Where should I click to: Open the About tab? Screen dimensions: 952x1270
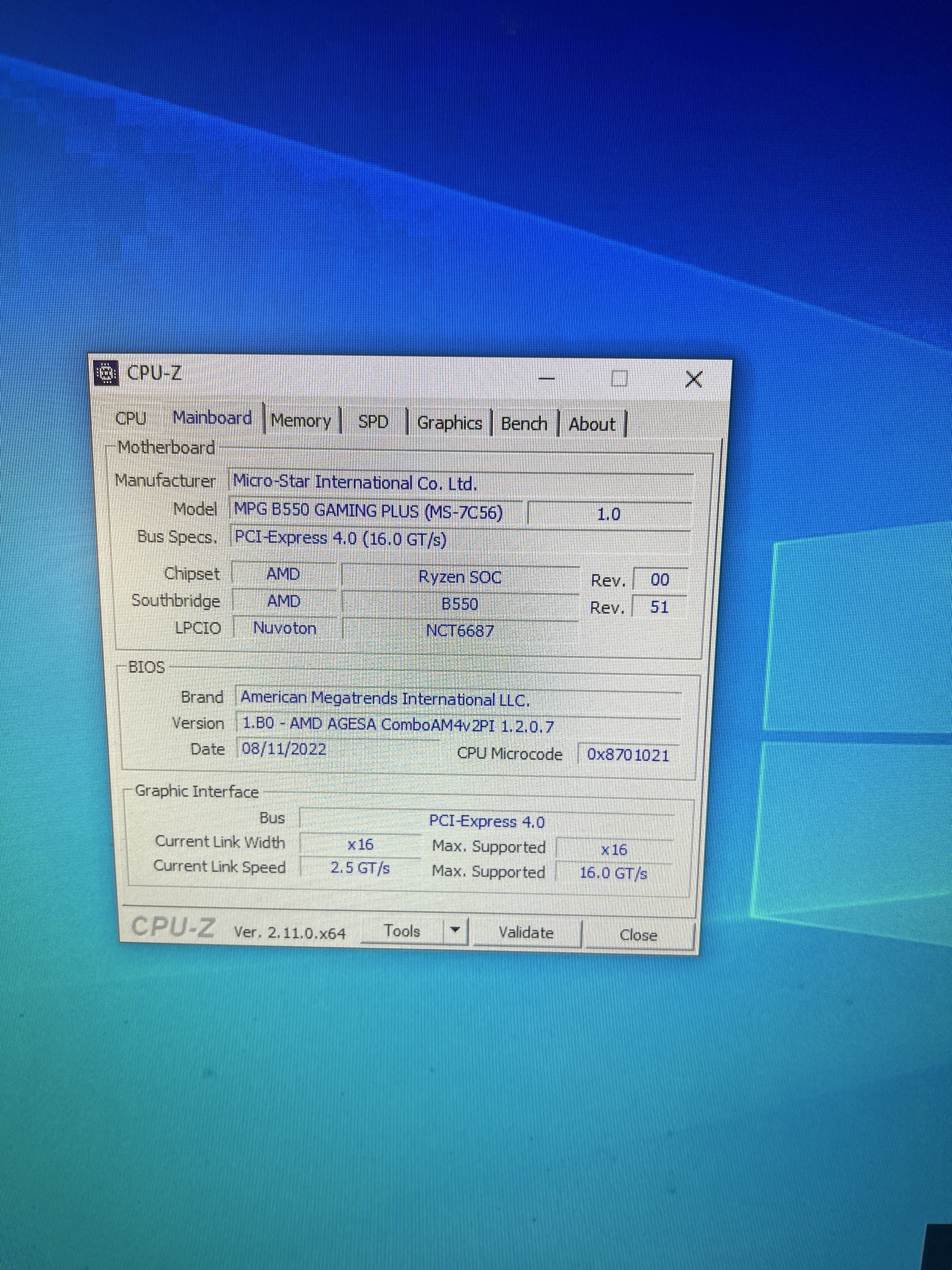click(x=592, y=425)
